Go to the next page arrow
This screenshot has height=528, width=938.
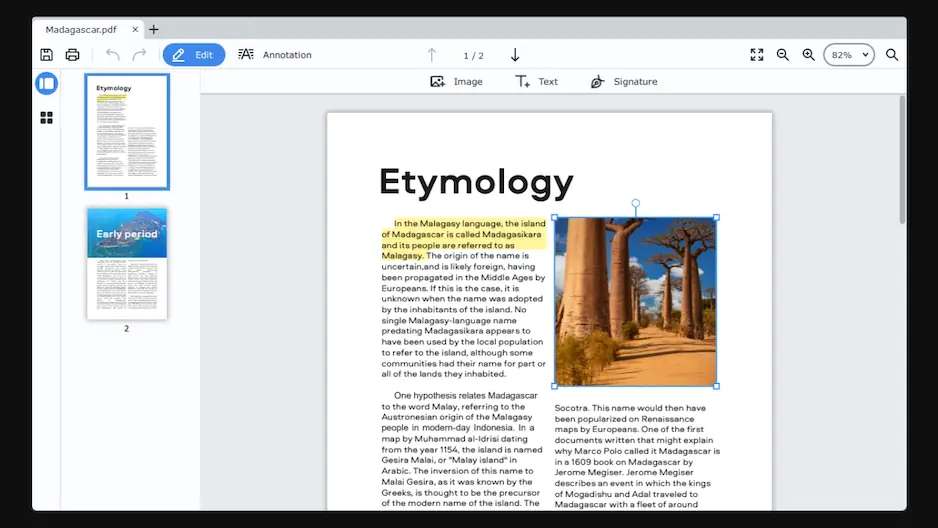(515, 55)
